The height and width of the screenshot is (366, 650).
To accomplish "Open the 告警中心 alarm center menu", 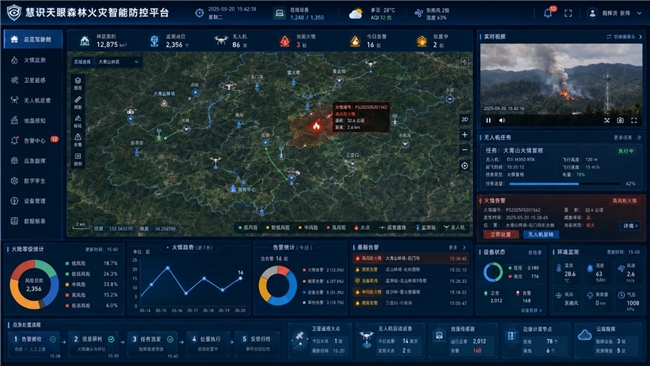I will coord(32,141).
